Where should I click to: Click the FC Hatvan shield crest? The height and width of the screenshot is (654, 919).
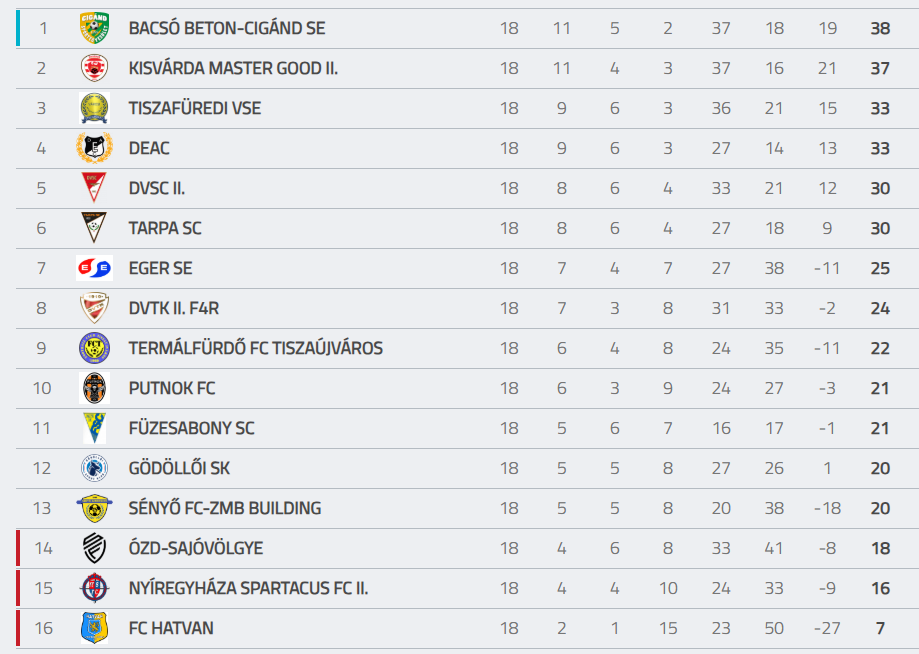[x=95, y=628]
